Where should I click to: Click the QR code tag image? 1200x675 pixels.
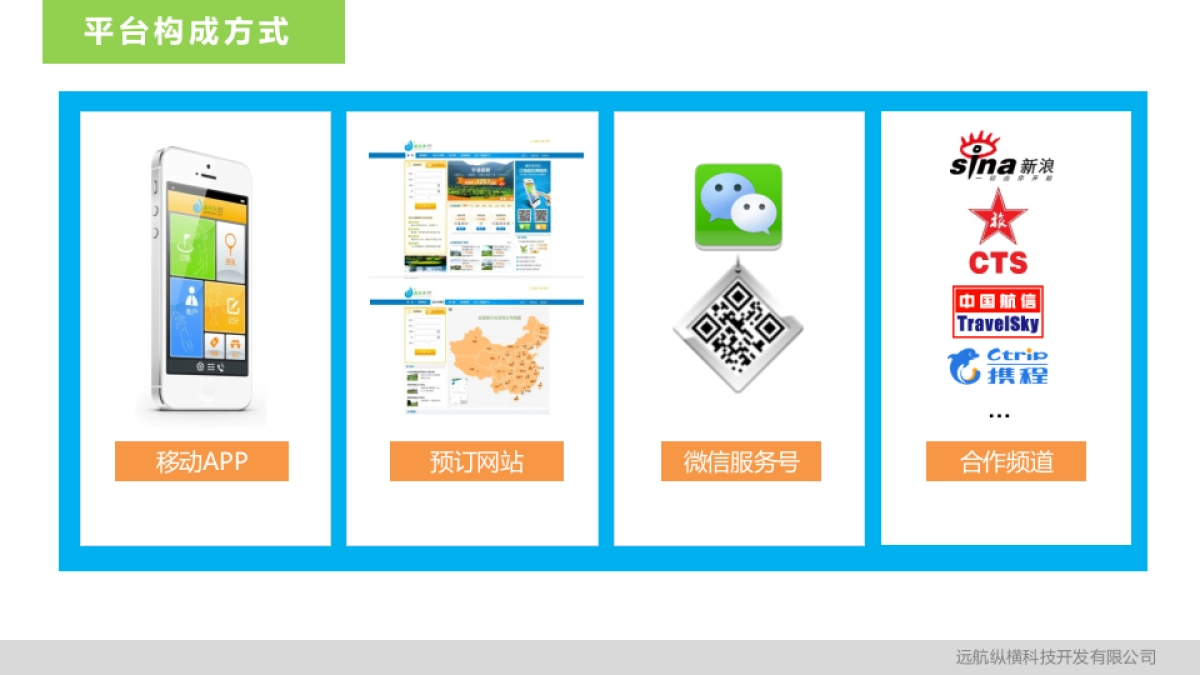point(738,328)
